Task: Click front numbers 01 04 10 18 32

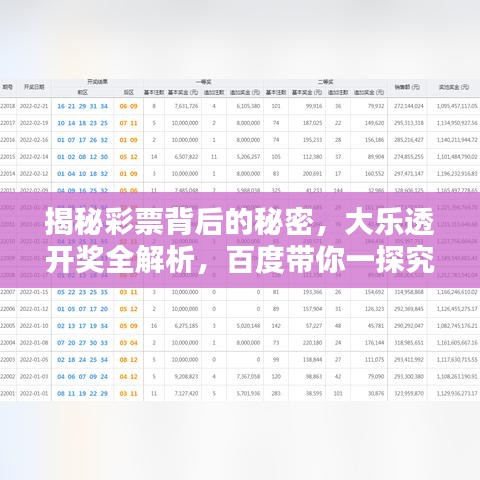Action: [x=82, y=174]
